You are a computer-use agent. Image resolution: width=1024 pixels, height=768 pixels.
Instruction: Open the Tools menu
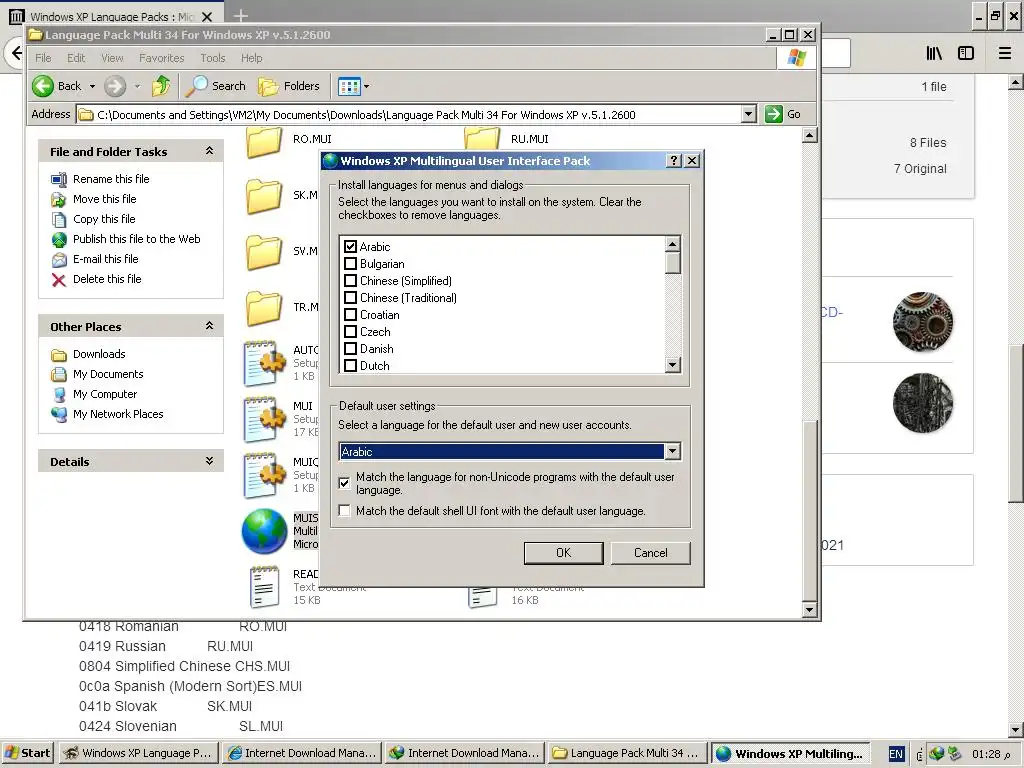213,58
